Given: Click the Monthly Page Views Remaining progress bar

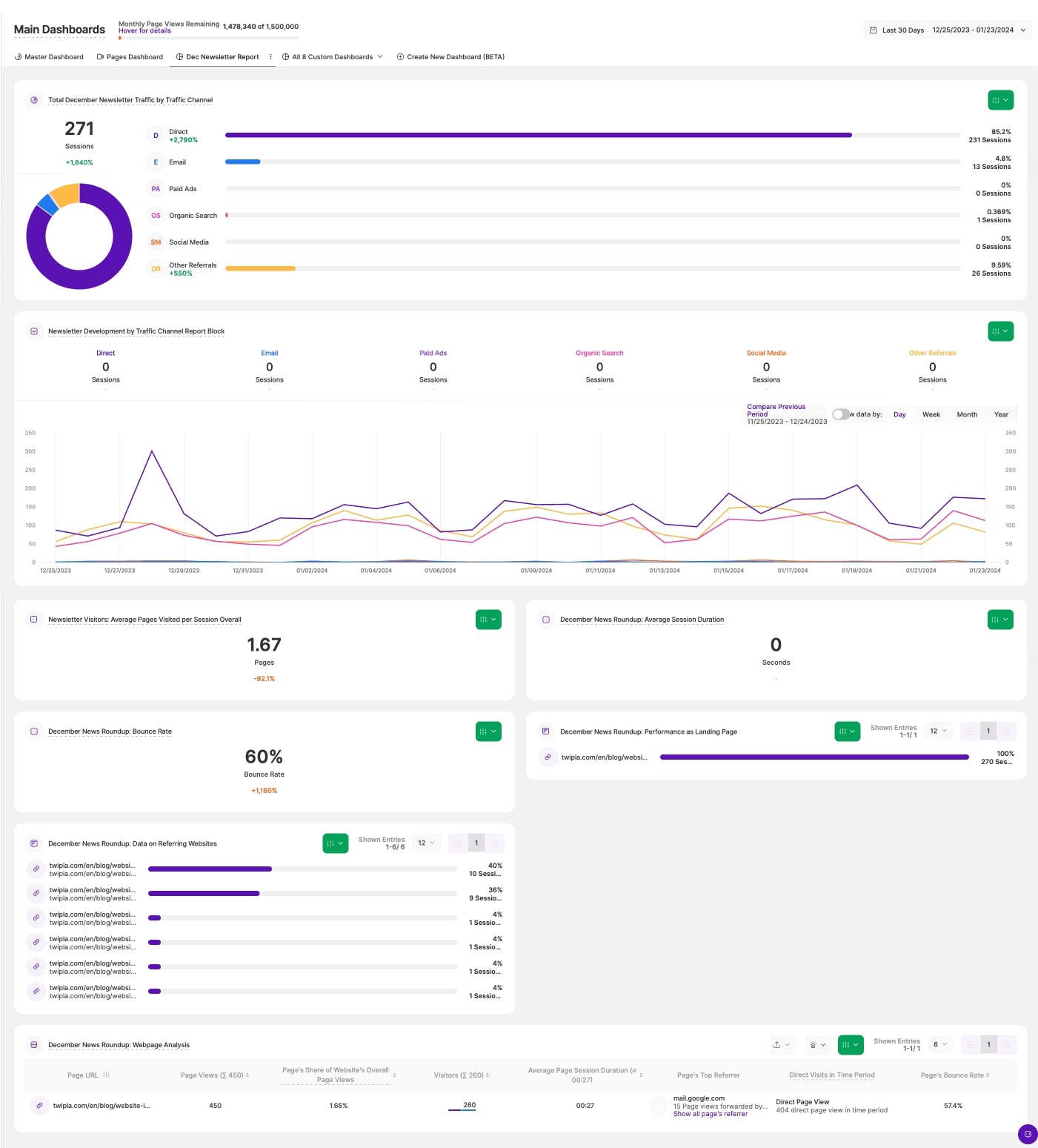Looking at the screenshot, I should click(209, 38).
